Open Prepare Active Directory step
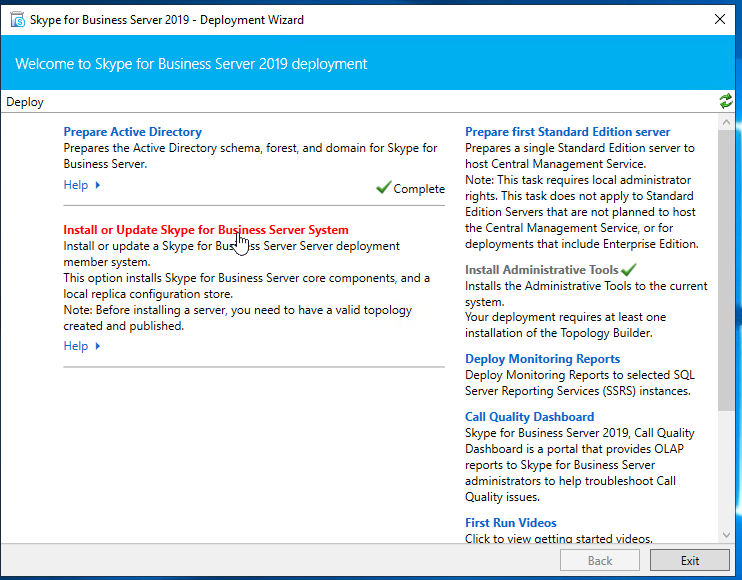 click(x=132, y=132)
